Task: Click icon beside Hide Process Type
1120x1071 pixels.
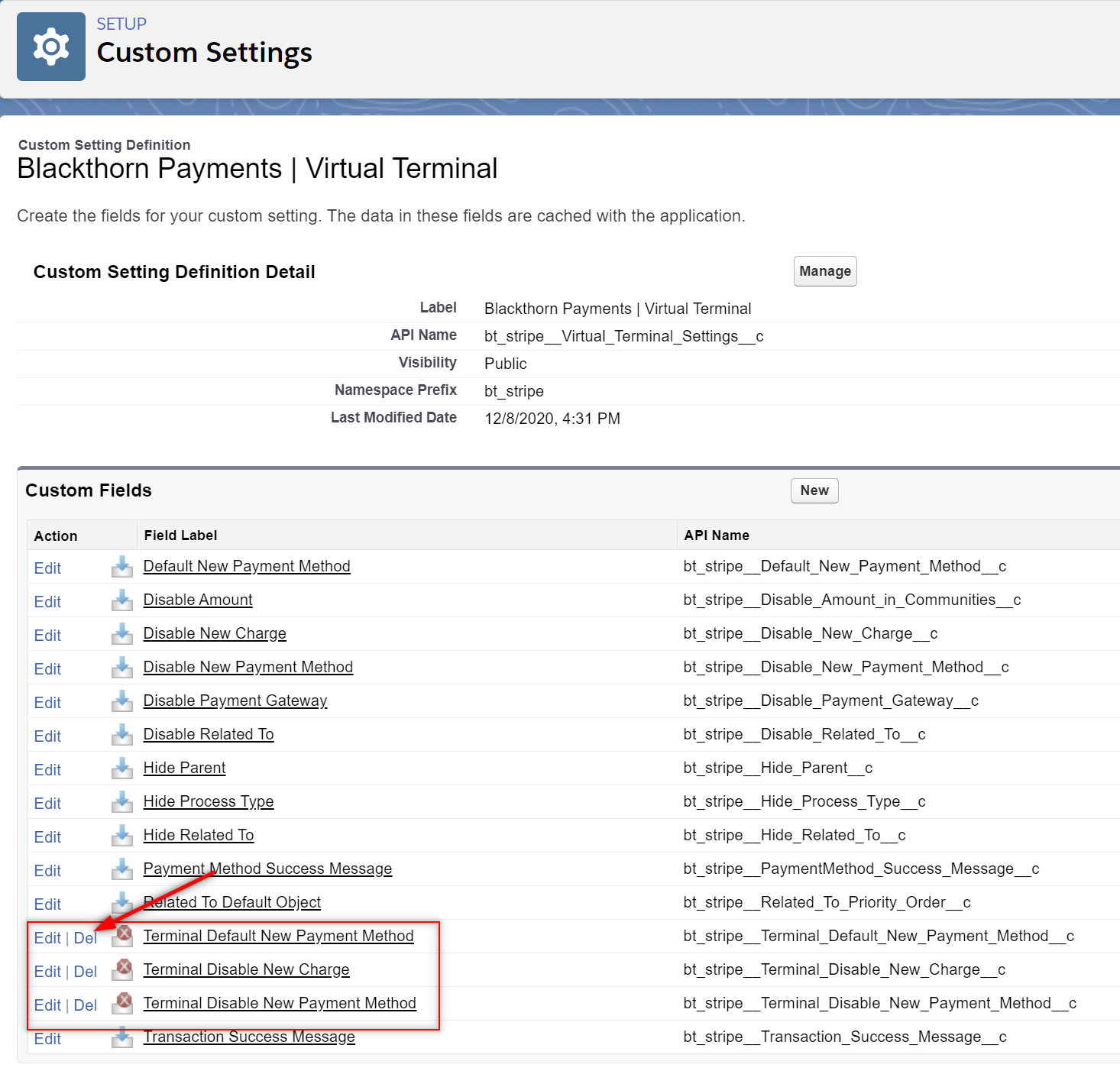Action: click(122, 802)
